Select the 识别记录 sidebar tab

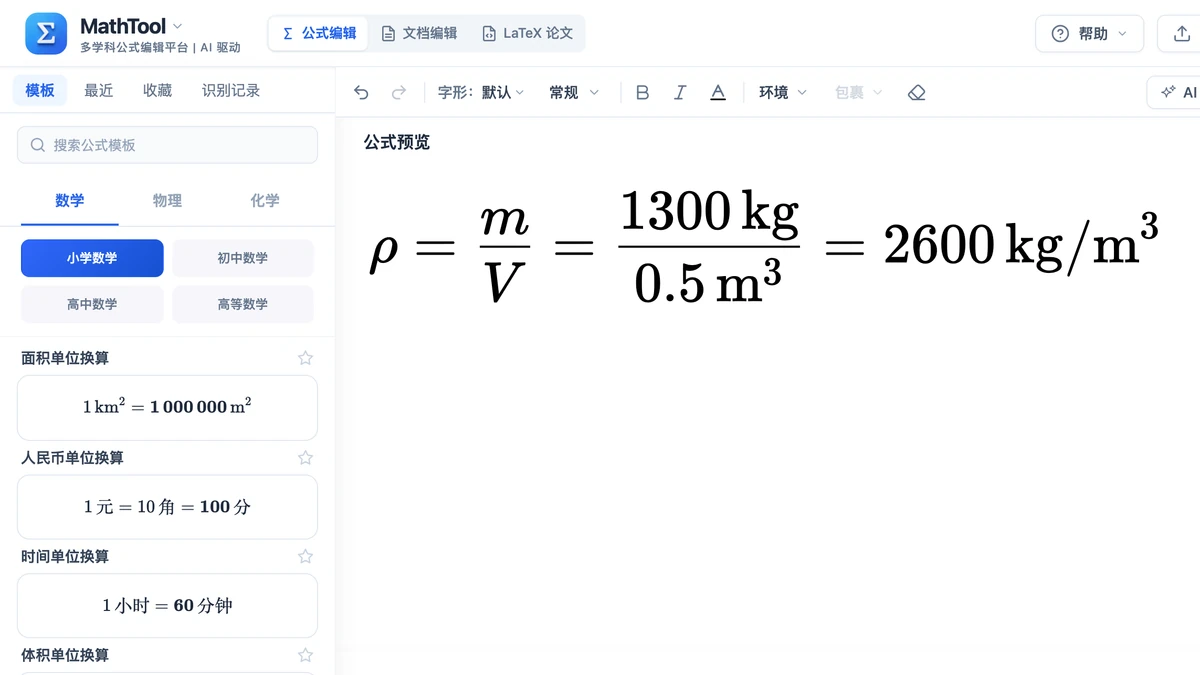(x=231, y=90)
